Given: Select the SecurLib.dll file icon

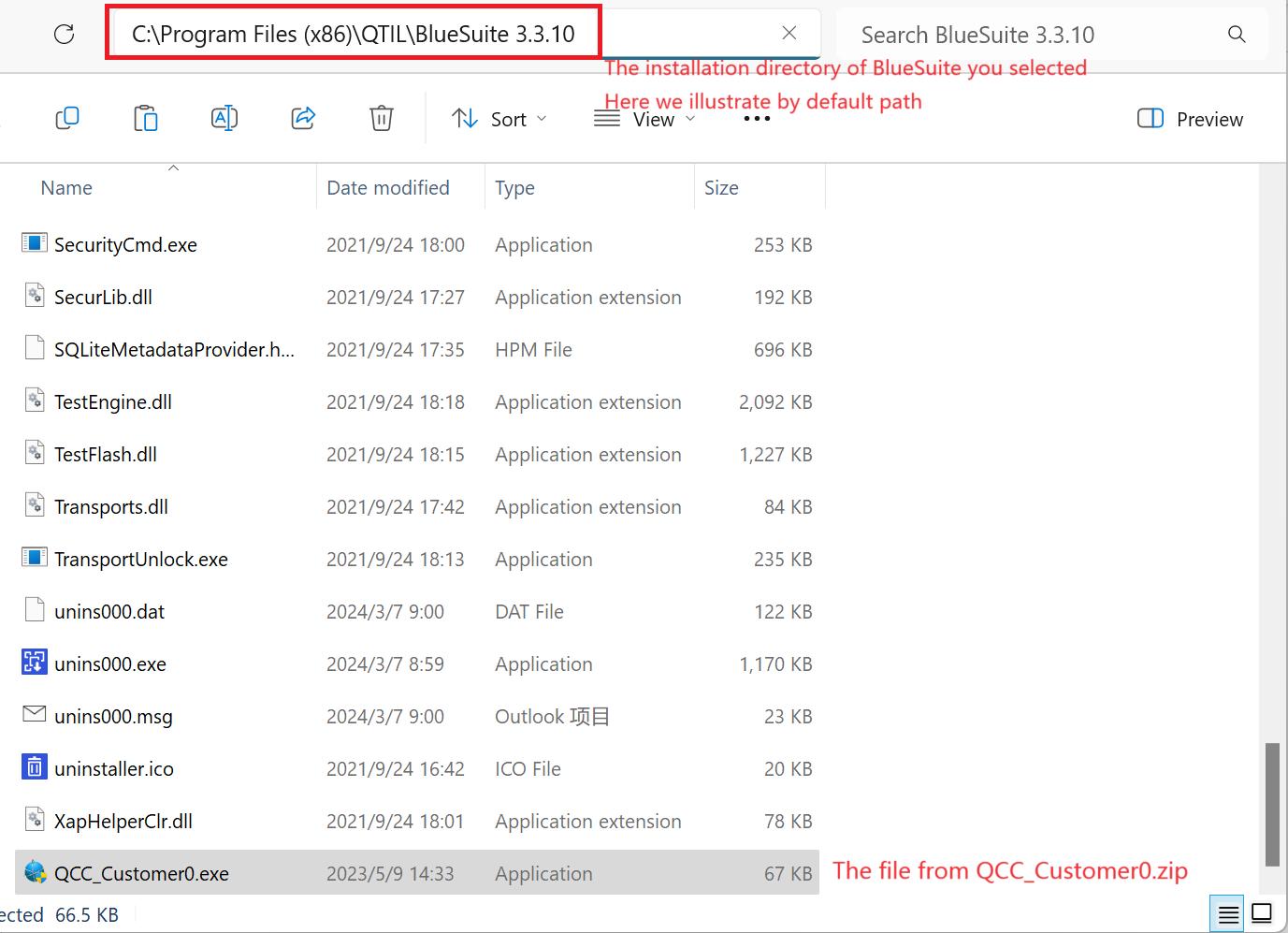Looking at the screenshot, I should click(35, 296).
